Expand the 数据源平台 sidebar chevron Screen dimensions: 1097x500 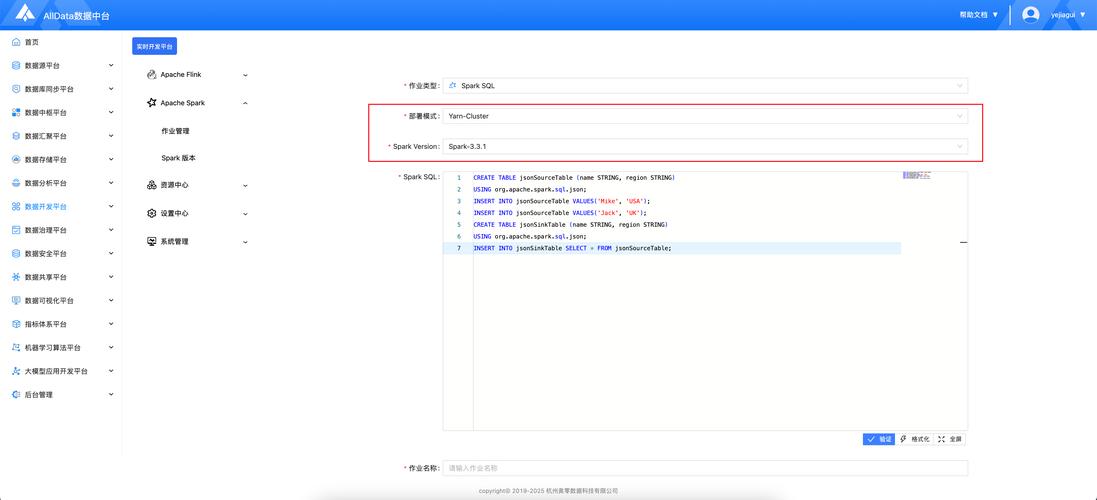111,66
